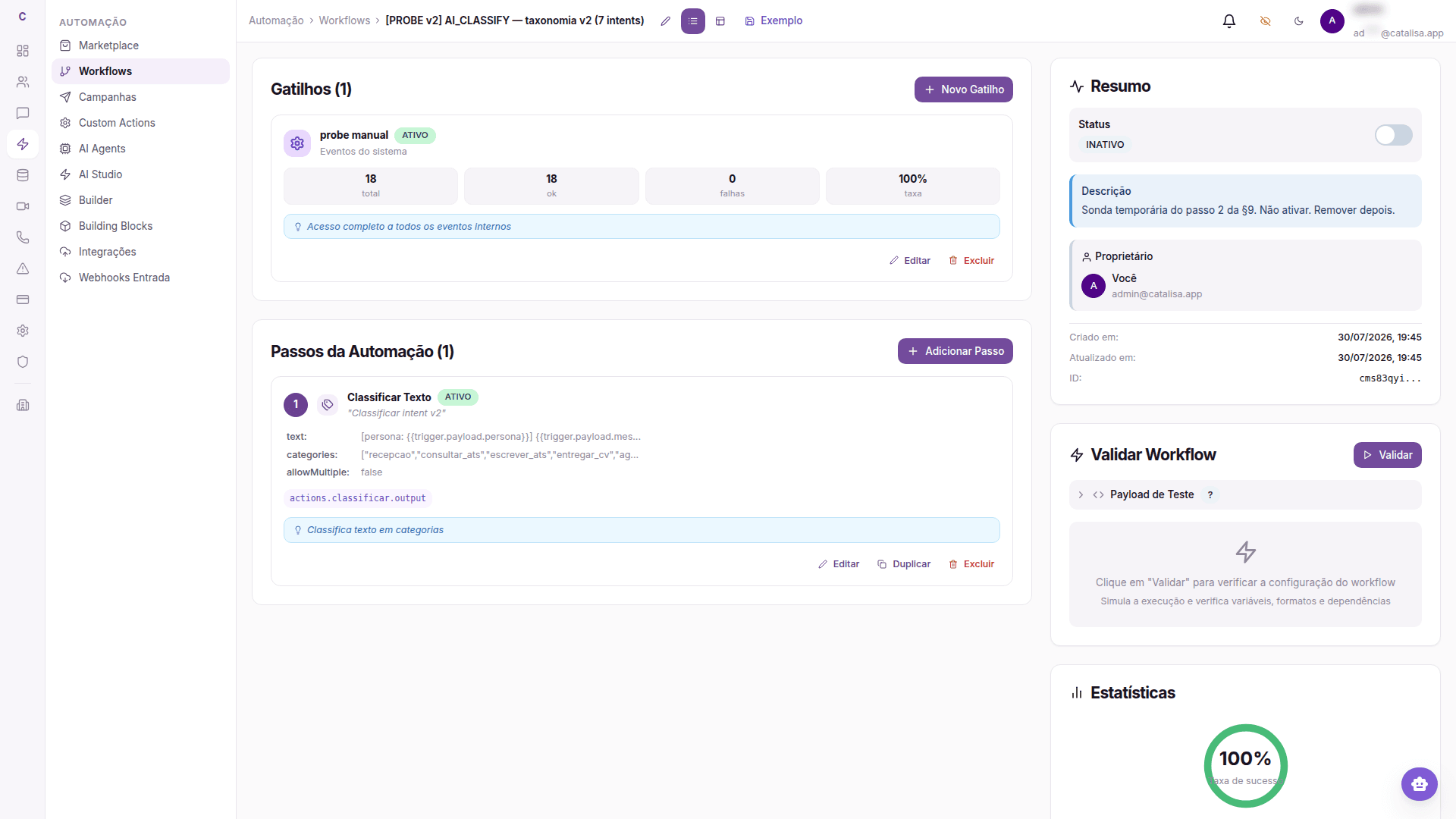Switch to canvas layout view icon
The width and height of the screenshot is (1456, 819).
pyautogui.click(x=720, y=21)
